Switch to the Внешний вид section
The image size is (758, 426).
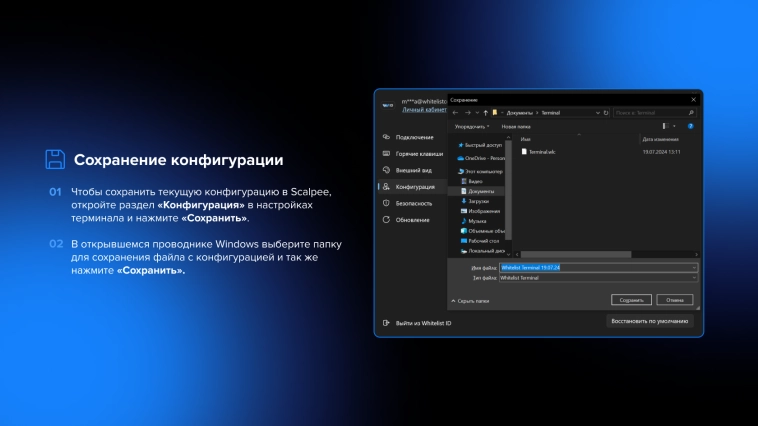(412, 170)
